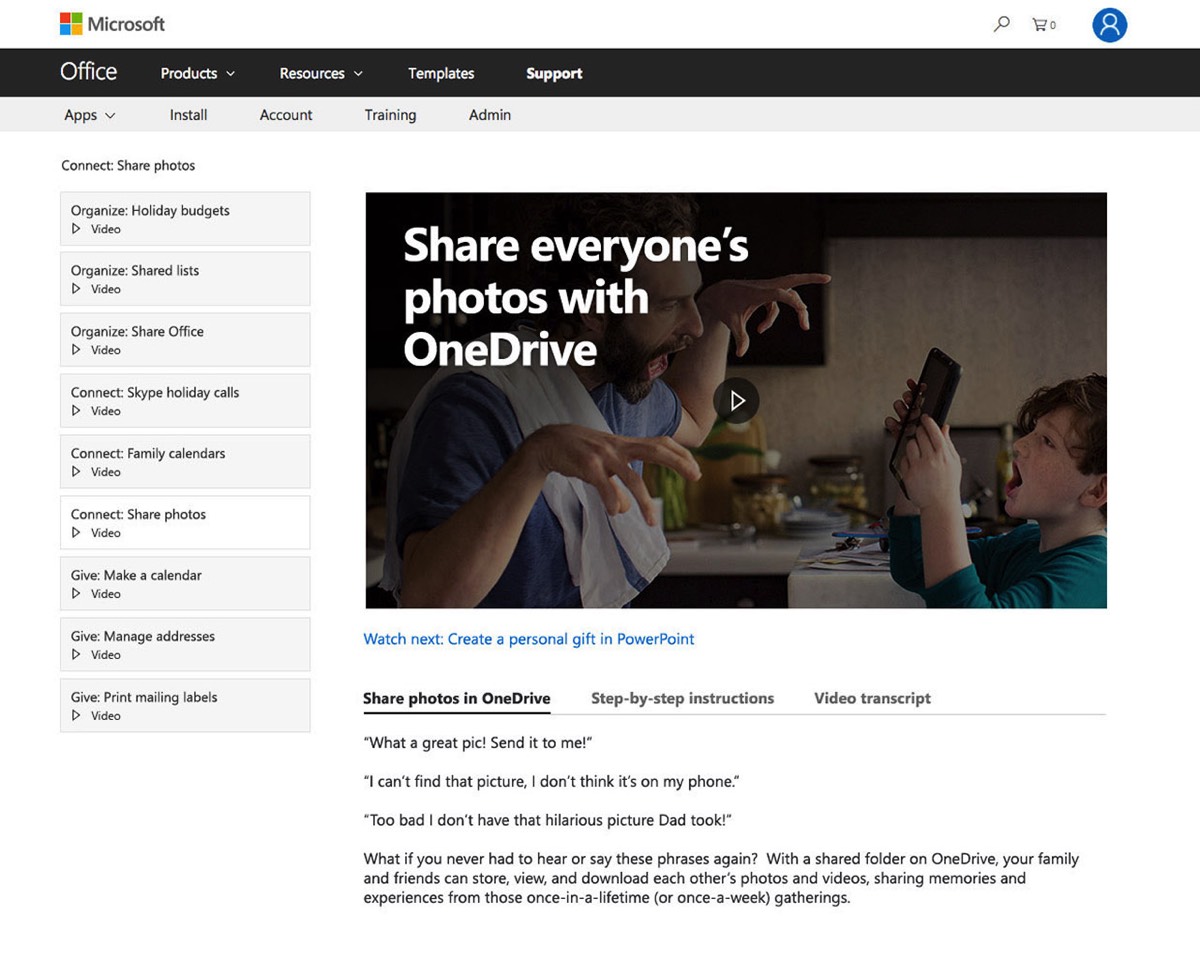Image resolution: width=1200 pixels, height=960 pixels.
Task: Open the Admin section
Action: point(490,115)
